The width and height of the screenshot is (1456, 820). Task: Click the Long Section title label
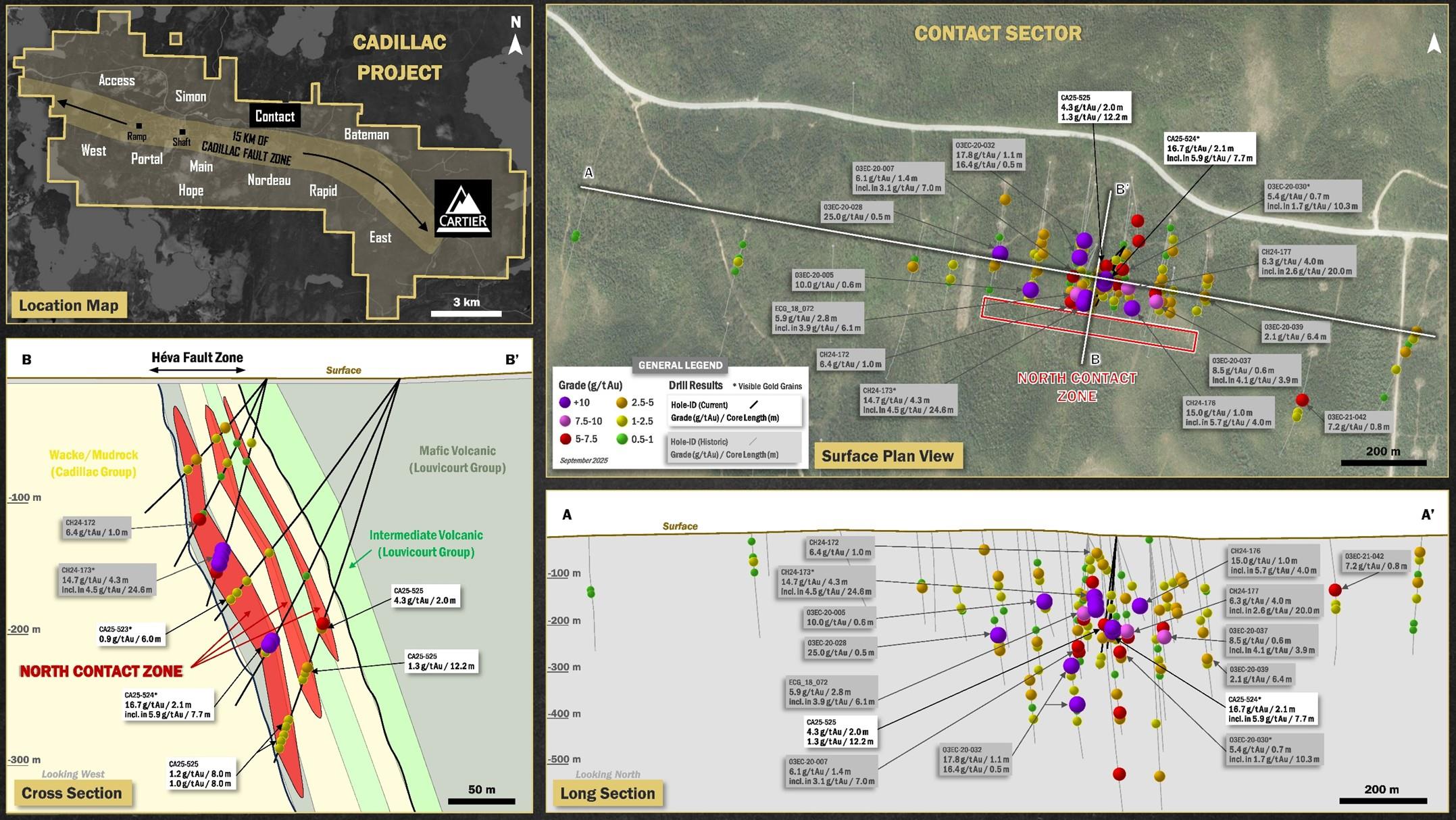pos(607,794)
